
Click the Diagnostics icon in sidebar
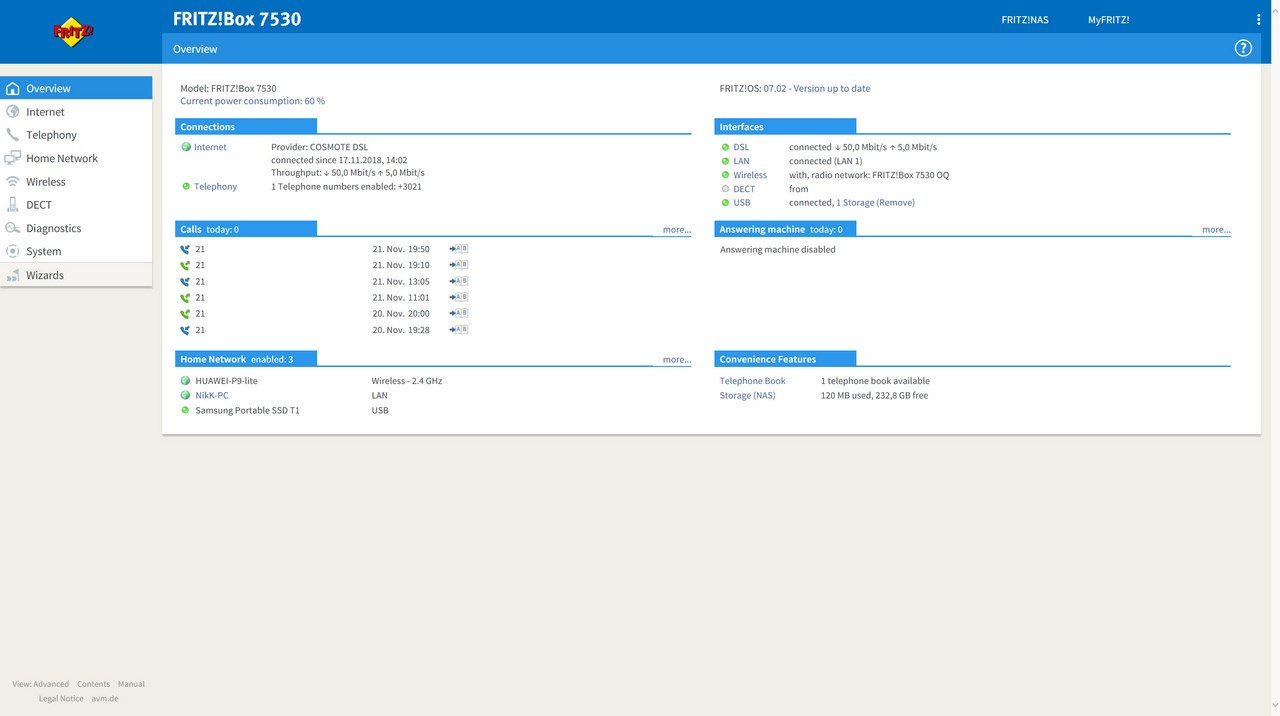13,228
